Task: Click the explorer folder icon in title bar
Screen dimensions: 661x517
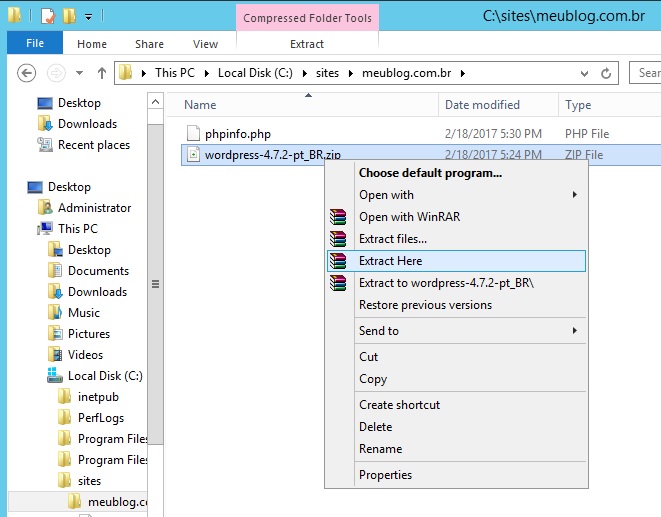Action: 14,15
